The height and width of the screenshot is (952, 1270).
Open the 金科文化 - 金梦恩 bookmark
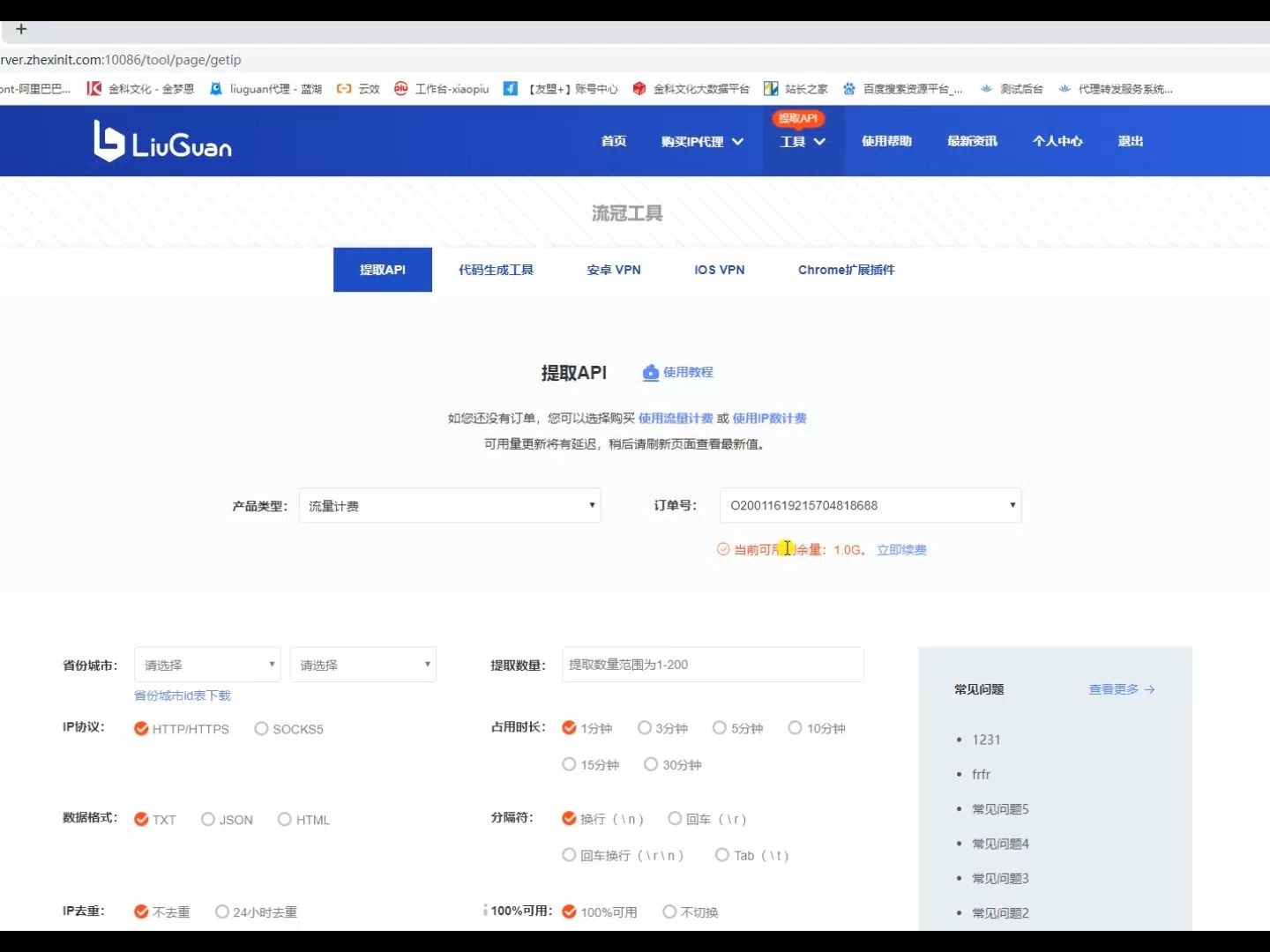[140, 89]
